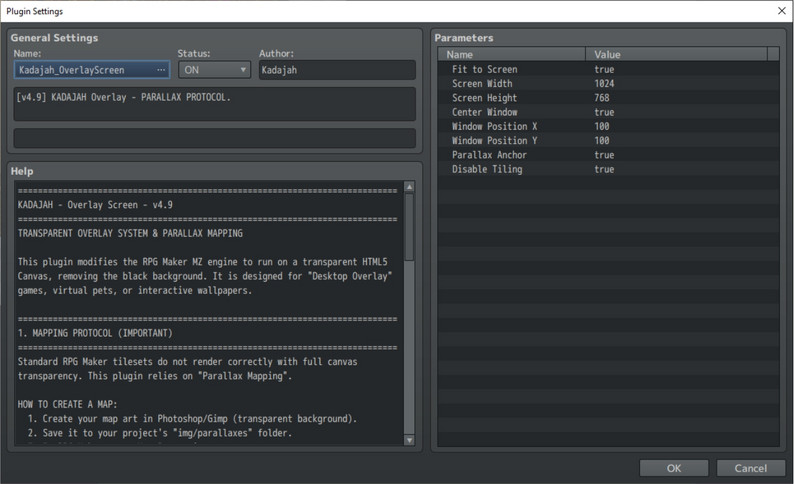The height and width of the screenshot is (484, 794).
Task: Click Parallax Anchor value true
Action: (x=604, y=155)
